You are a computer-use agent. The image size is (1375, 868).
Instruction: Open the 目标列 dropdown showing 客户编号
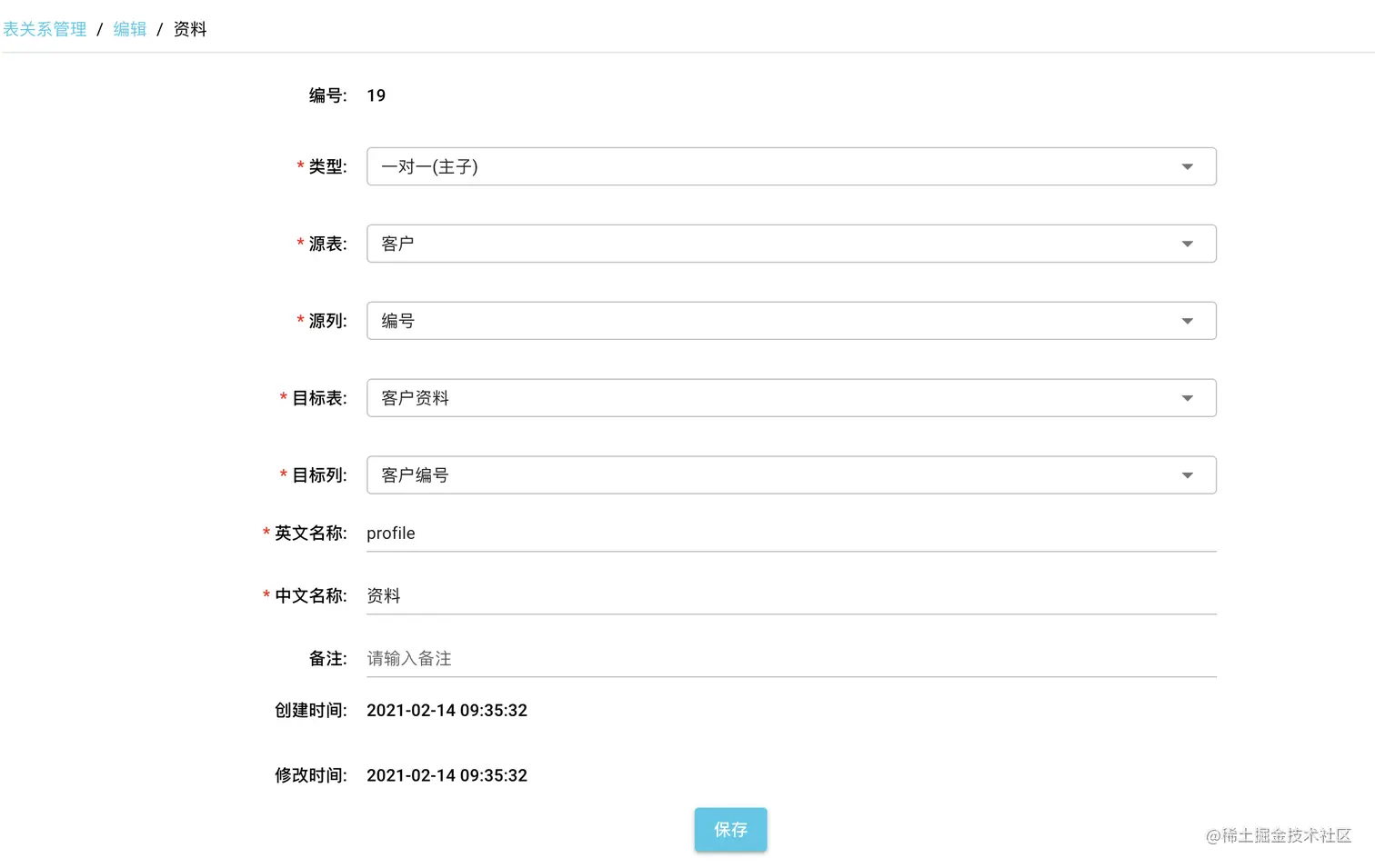pyautogui.click(x=791, y=475)
